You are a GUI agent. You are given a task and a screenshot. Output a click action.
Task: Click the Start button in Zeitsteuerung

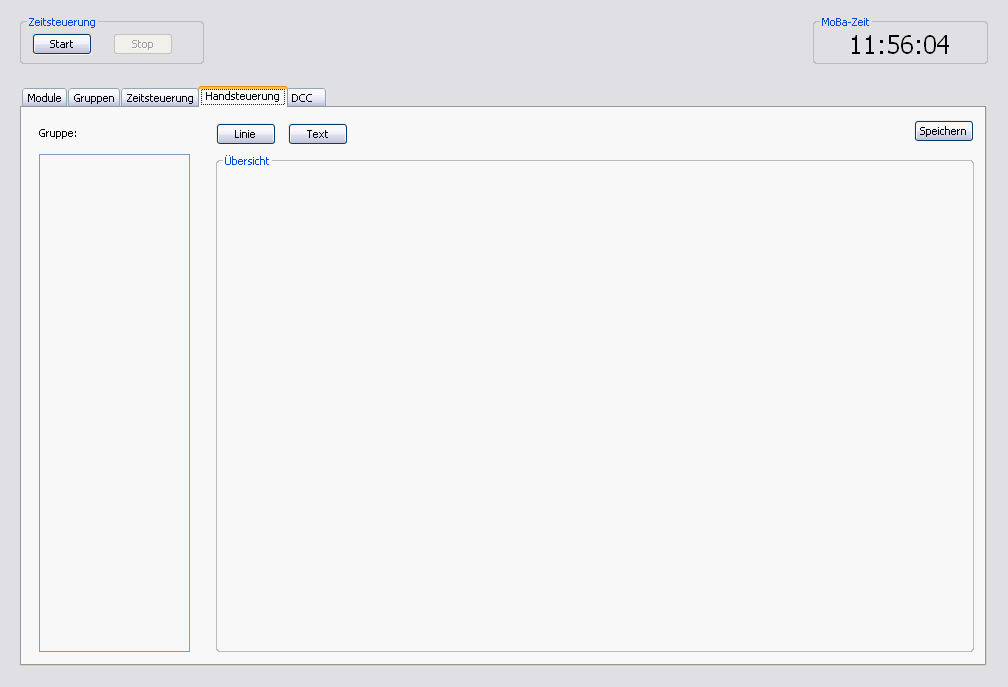[x=62, y=44]
